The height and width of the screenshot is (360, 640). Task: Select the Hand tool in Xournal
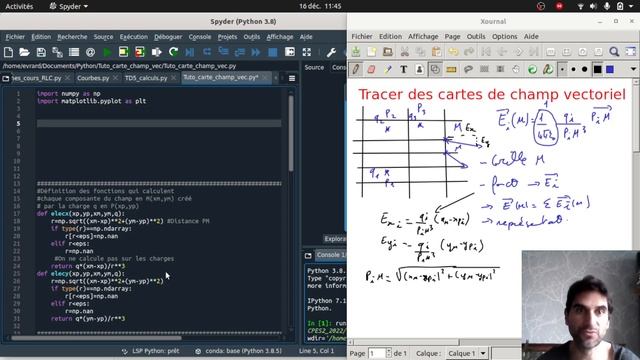[516, 69]
